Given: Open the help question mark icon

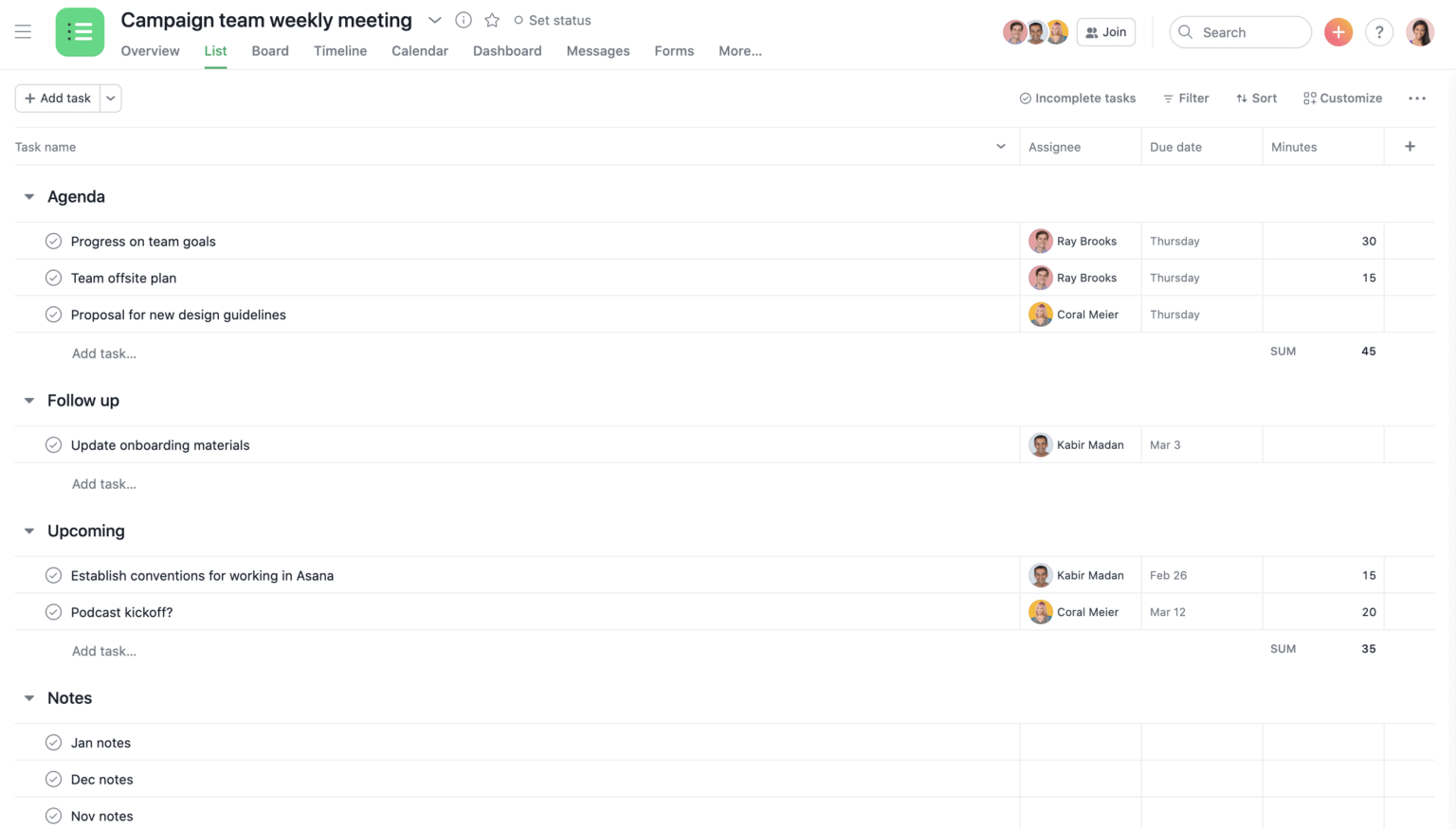Looking at the screenshot, I should [x=1379, y=32].
